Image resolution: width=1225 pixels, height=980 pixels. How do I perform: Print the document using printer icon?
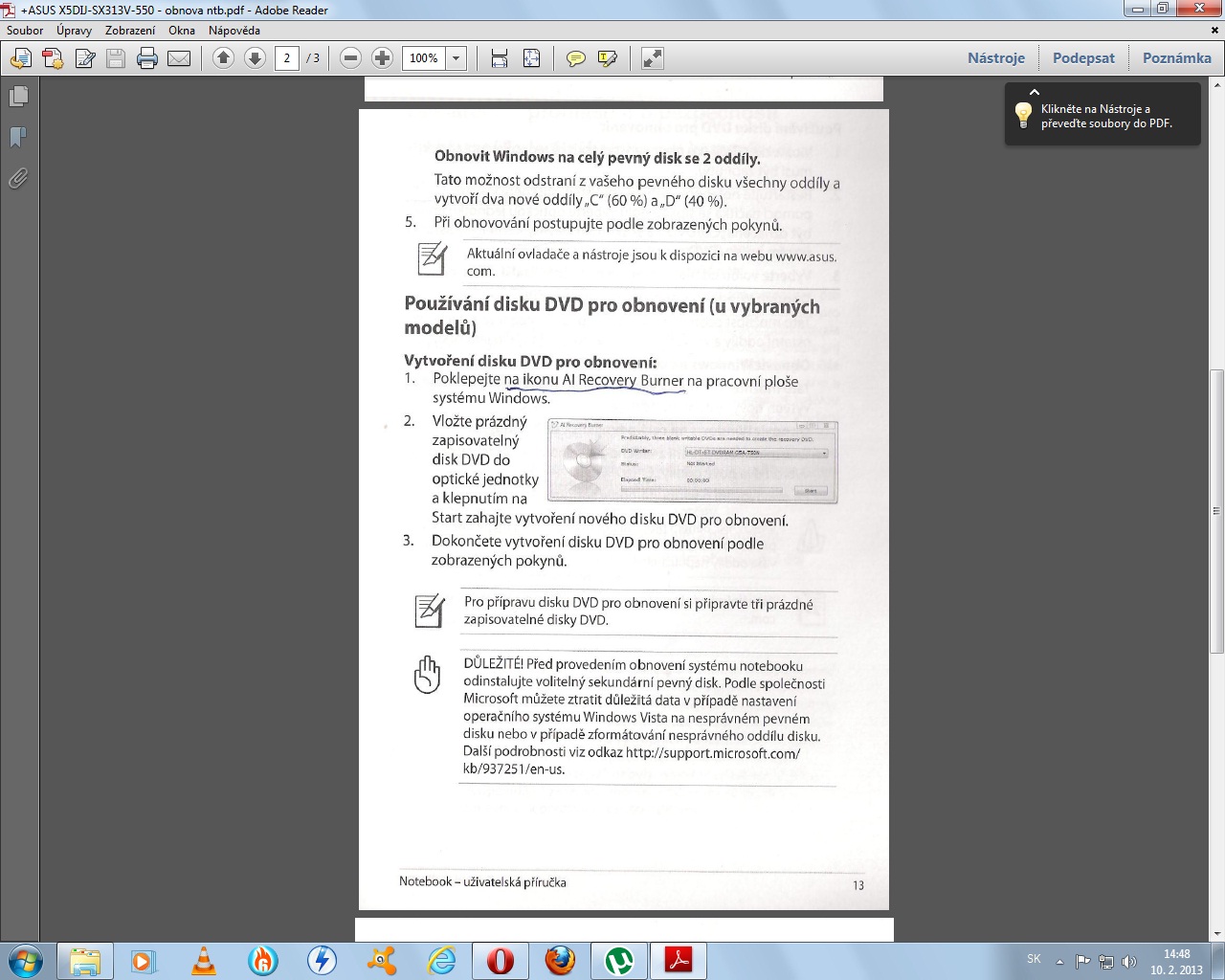147,58
